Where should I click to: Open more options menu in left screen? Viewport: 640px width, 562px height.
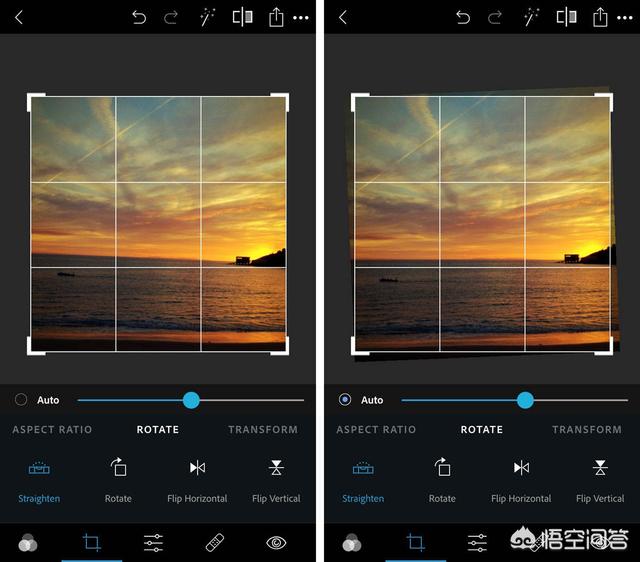pos(301,18)
